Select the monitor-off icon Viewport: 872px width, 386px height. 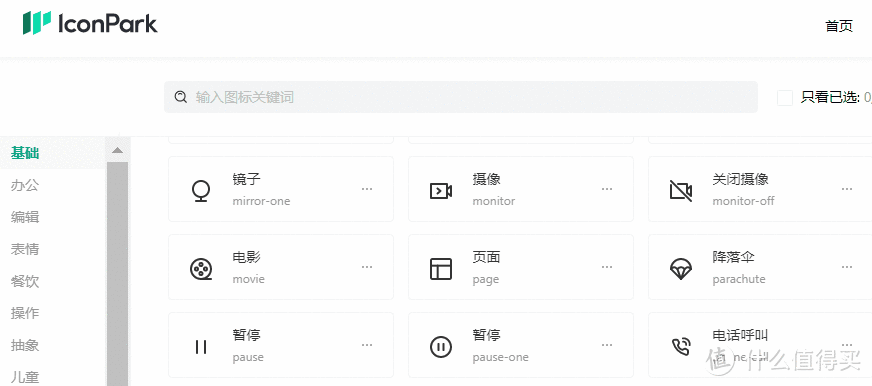pos(681,191)
